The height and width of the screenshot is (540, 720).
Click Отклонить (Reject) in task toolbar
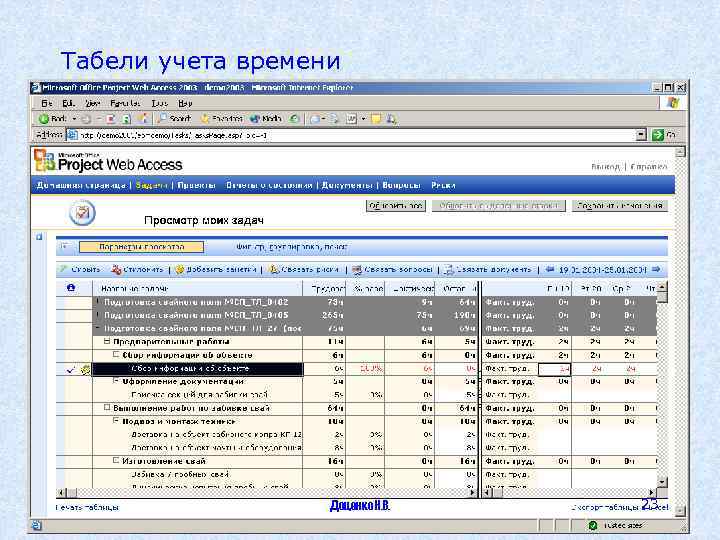coord(138,270)
